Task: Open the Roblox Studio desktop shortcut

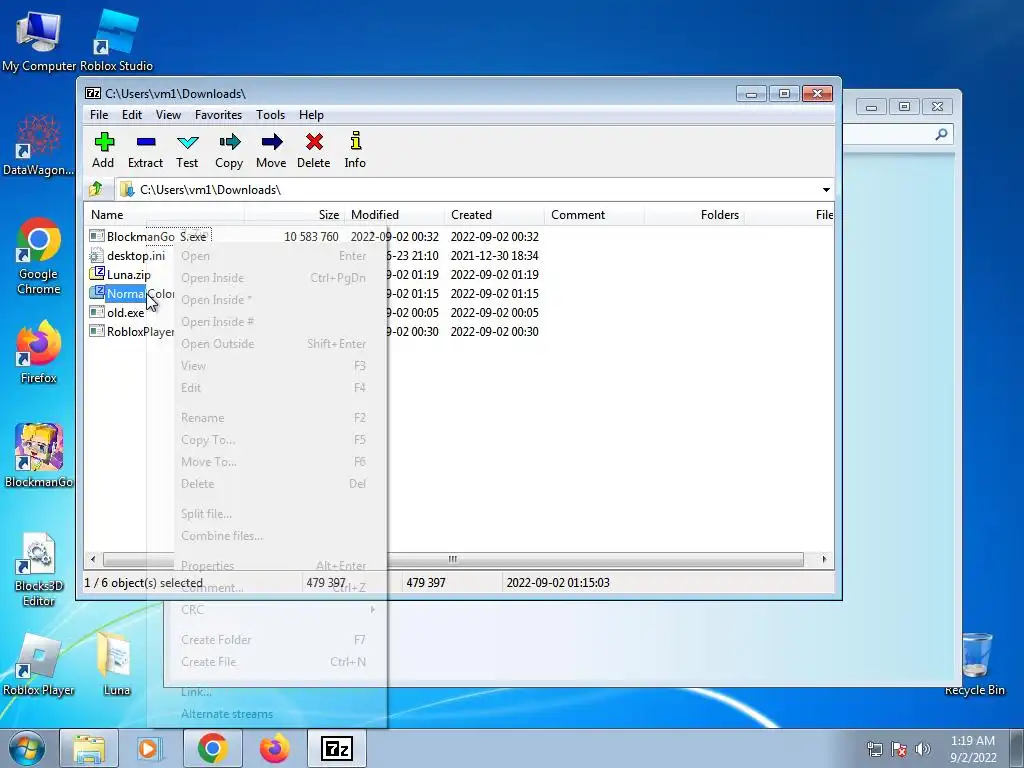Action: pyautogui.click(x=116, y=40)
